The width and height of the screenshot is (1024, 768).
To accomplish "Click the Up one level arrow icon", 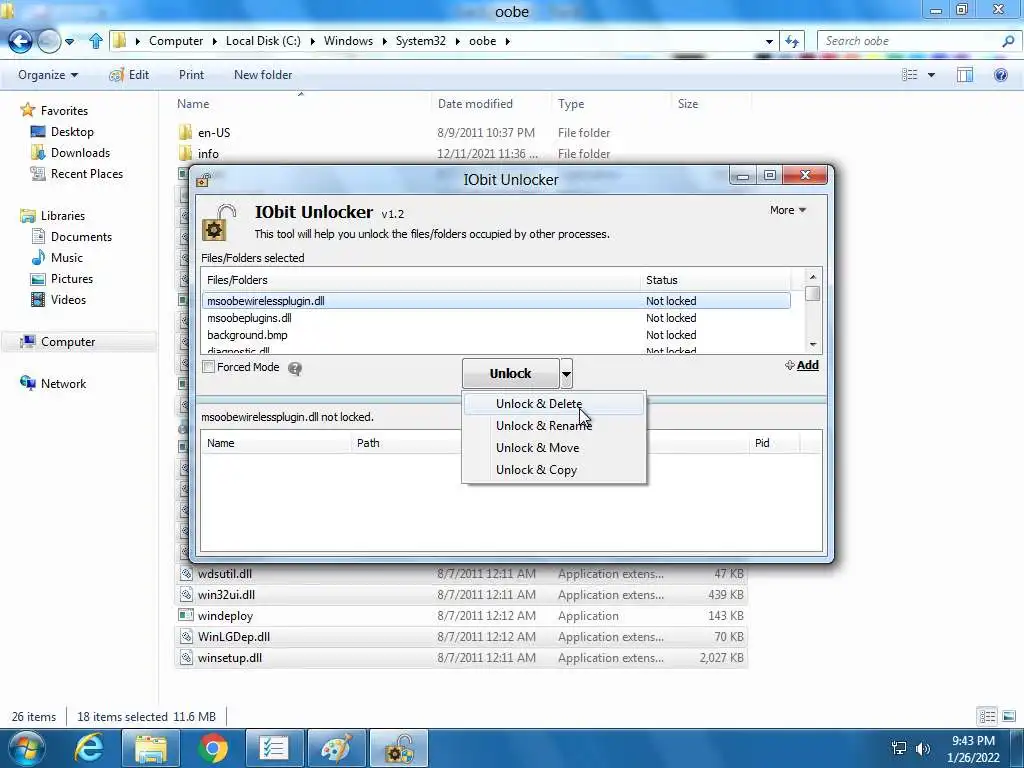I will point(96,41).
